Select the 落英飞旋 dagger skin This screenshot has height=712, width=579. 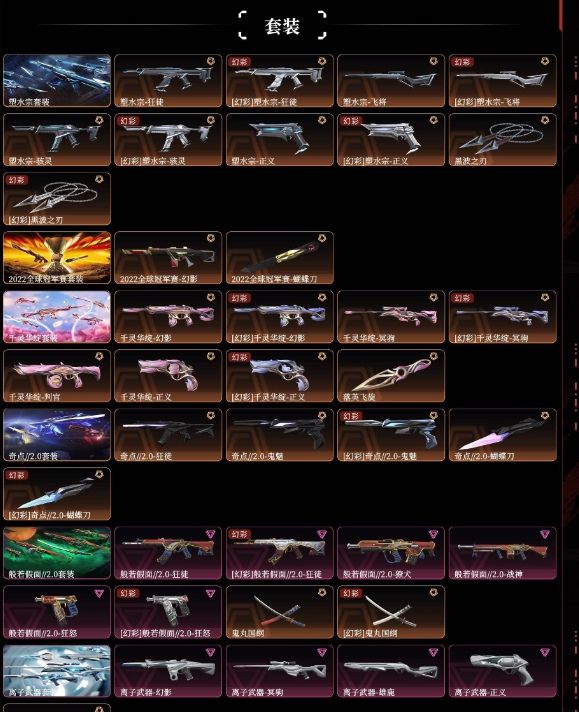(x=391, y=376)
